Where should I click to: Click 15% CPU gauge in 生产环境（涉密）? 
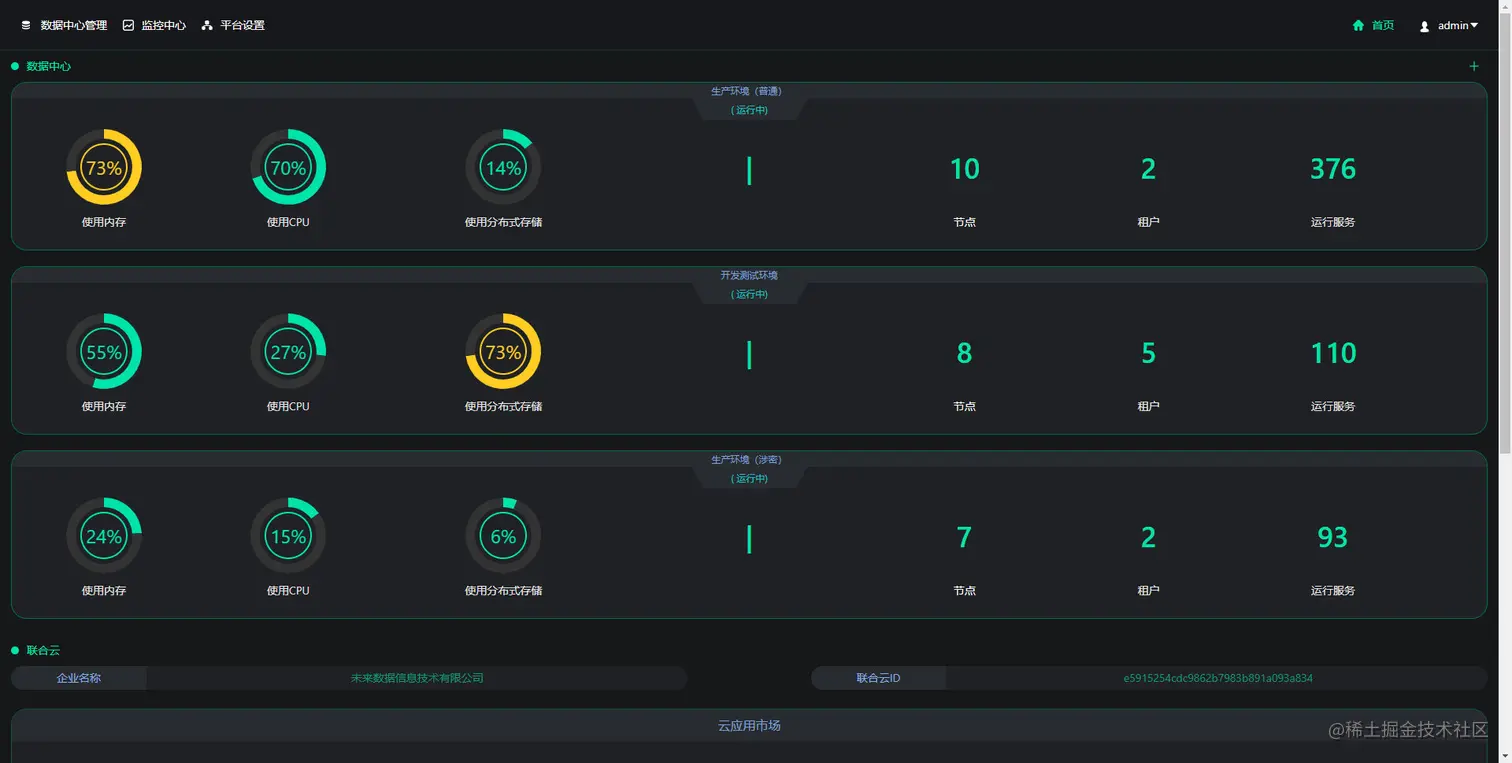[x=288, y=536]
